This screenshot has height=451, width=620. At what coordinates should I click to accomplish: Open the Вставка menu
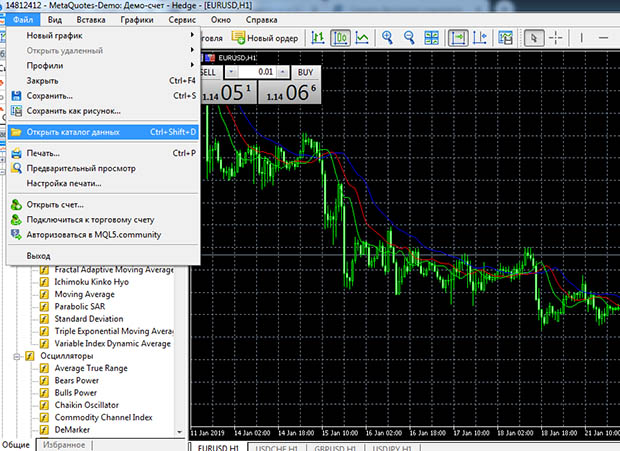coord(91,20)
